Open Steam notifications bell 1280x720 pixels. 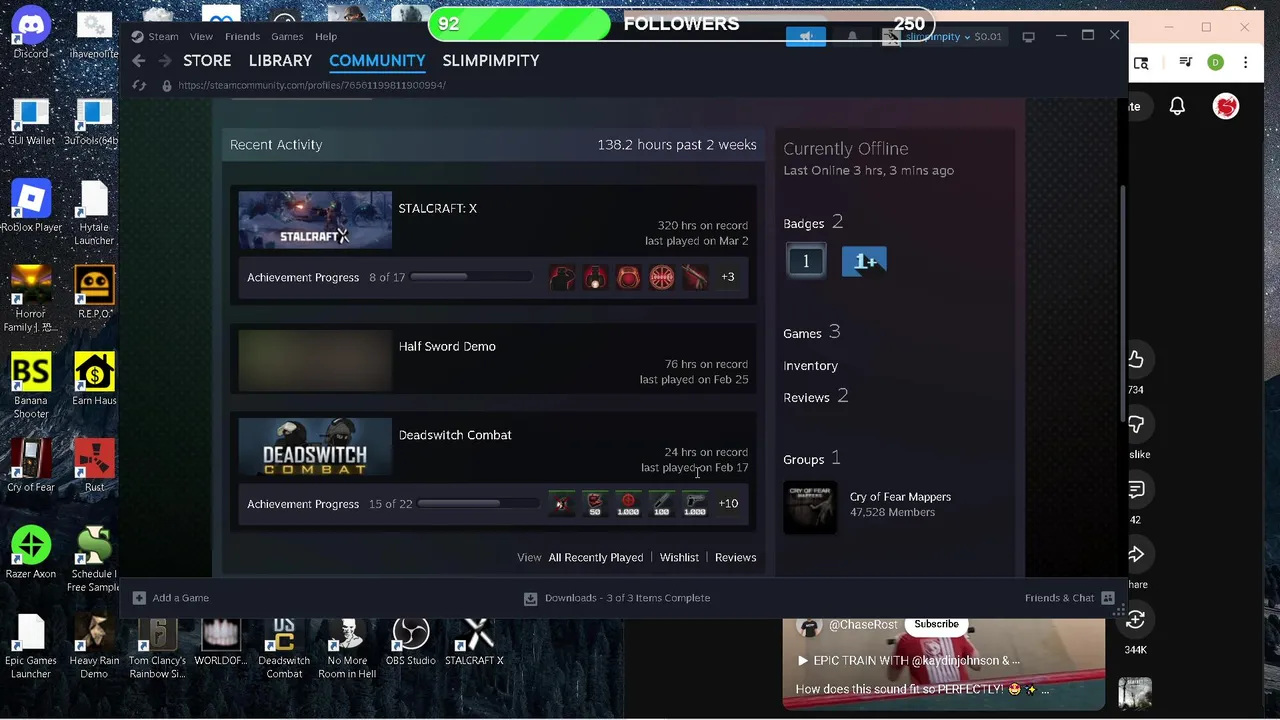tap(852, 37)
